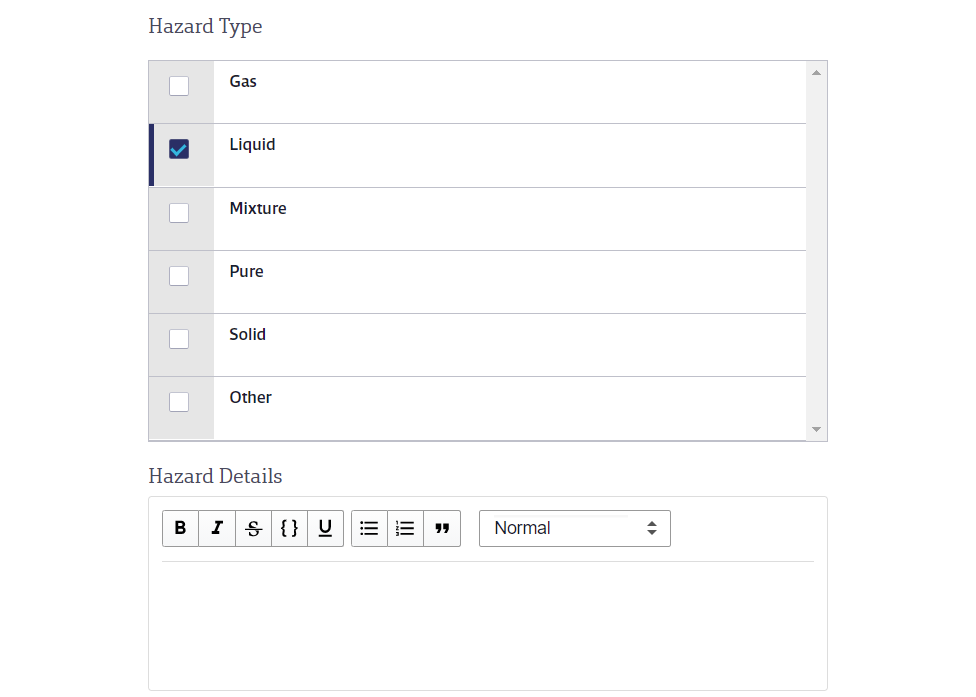Click the Other row label
This screenshot has width=976, height=697.
click(x=250, y=398)
